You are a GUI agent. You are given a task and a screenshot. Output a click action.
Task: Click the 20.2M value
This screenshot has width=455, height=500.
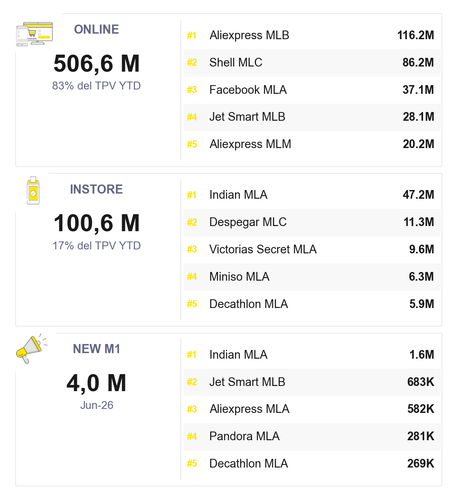click(418, 144)
